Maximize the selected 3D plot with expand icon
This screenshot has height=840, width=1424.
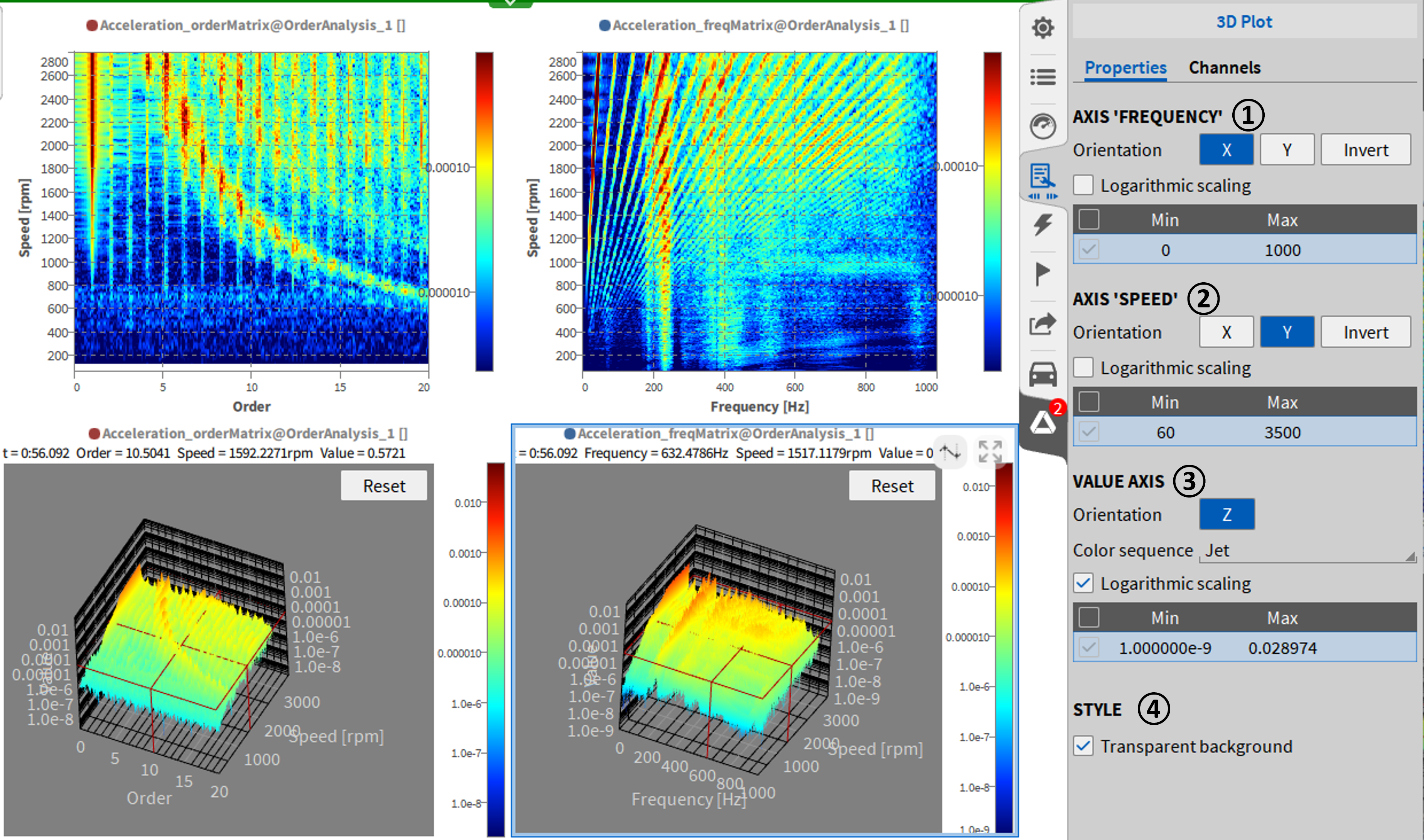[990, 452]
